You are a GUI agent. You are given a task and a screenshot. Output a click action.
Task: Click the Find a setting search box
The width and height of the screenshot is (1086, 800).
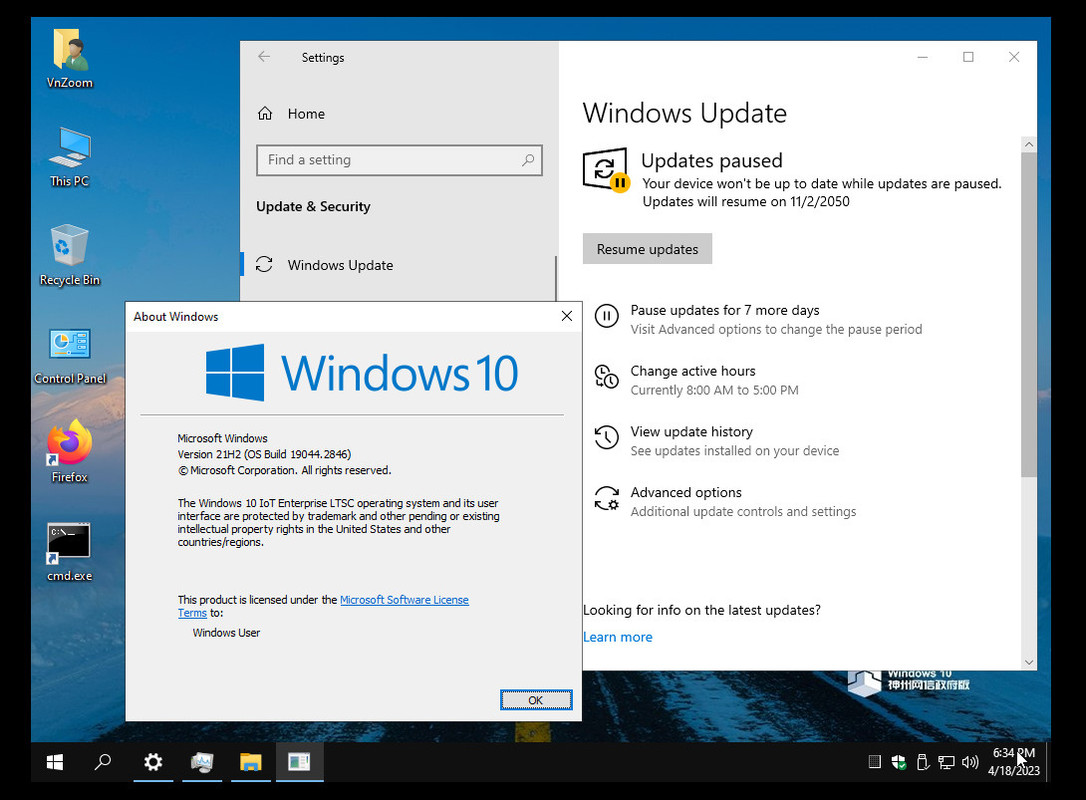click(x=399, y=160)
